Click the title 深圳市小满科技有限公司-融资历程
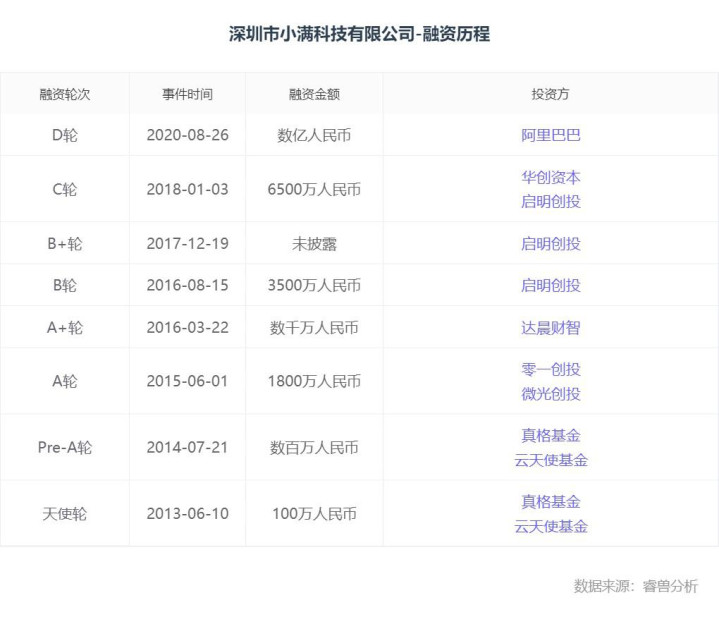719x624 pixels. [360, 34]
